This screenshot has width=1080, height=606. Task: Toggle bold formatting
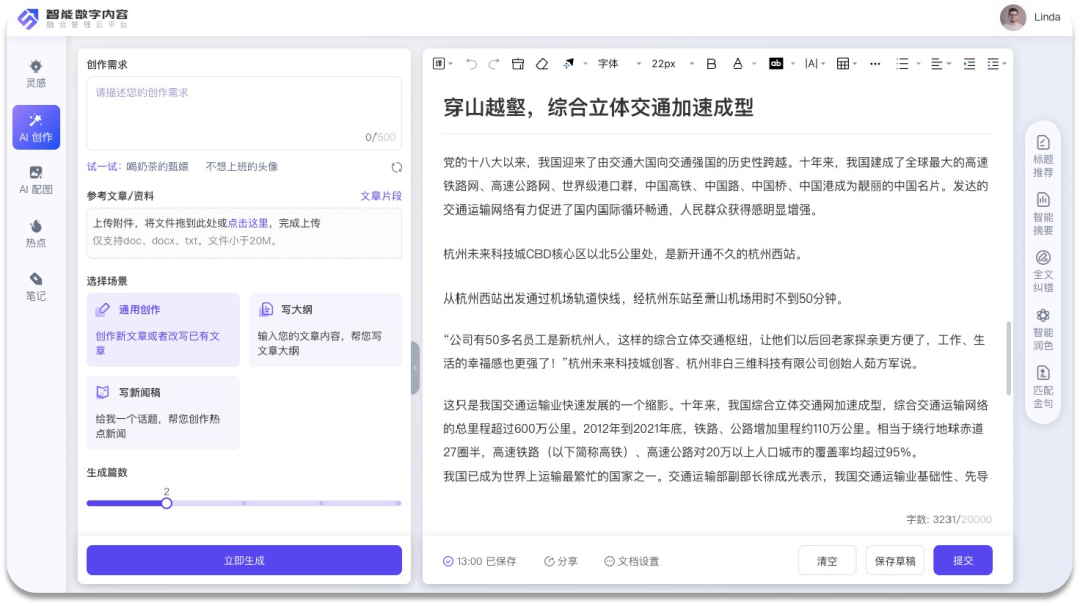(711, 64)
